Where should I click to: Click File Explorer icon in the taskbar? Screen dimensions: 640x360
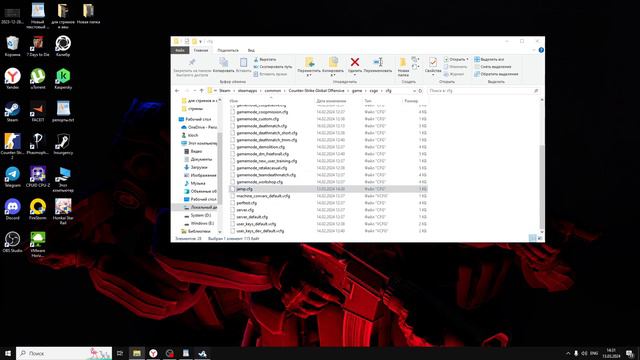pyautogui.click(x=137, y=353)
